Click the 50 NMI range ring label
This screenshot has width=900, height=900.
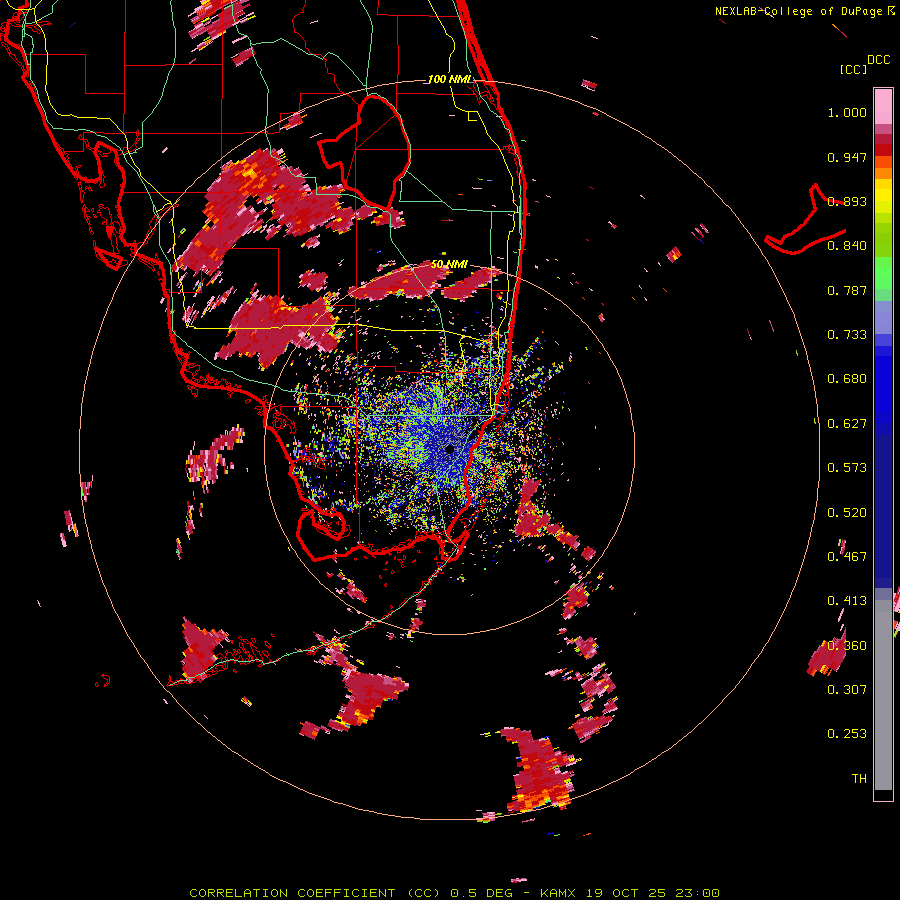[449, 264]
